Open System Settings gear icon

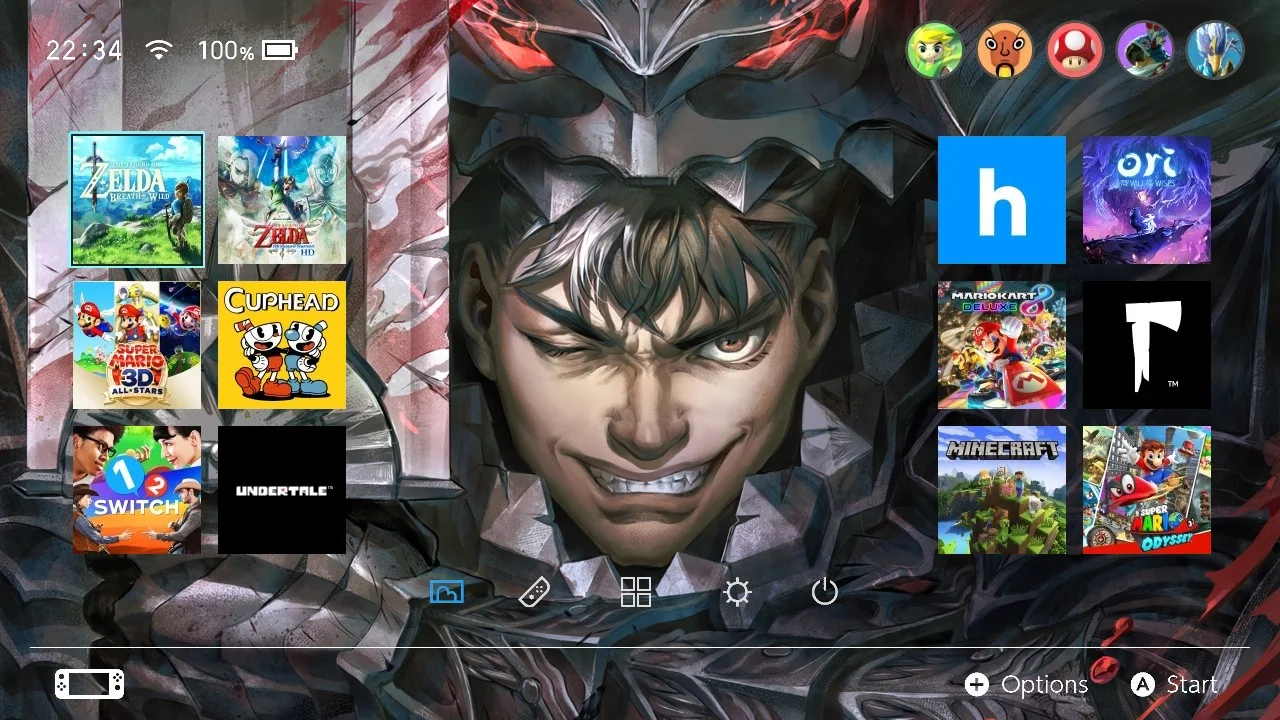click(737, 593)
